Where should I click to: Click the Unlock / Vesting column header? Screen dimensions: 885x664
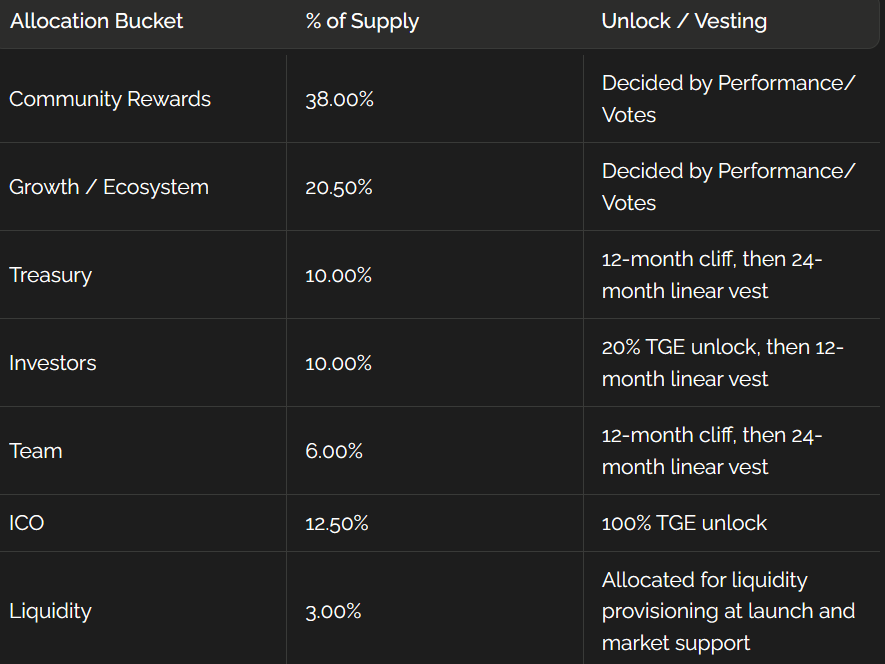click(684, 21)
